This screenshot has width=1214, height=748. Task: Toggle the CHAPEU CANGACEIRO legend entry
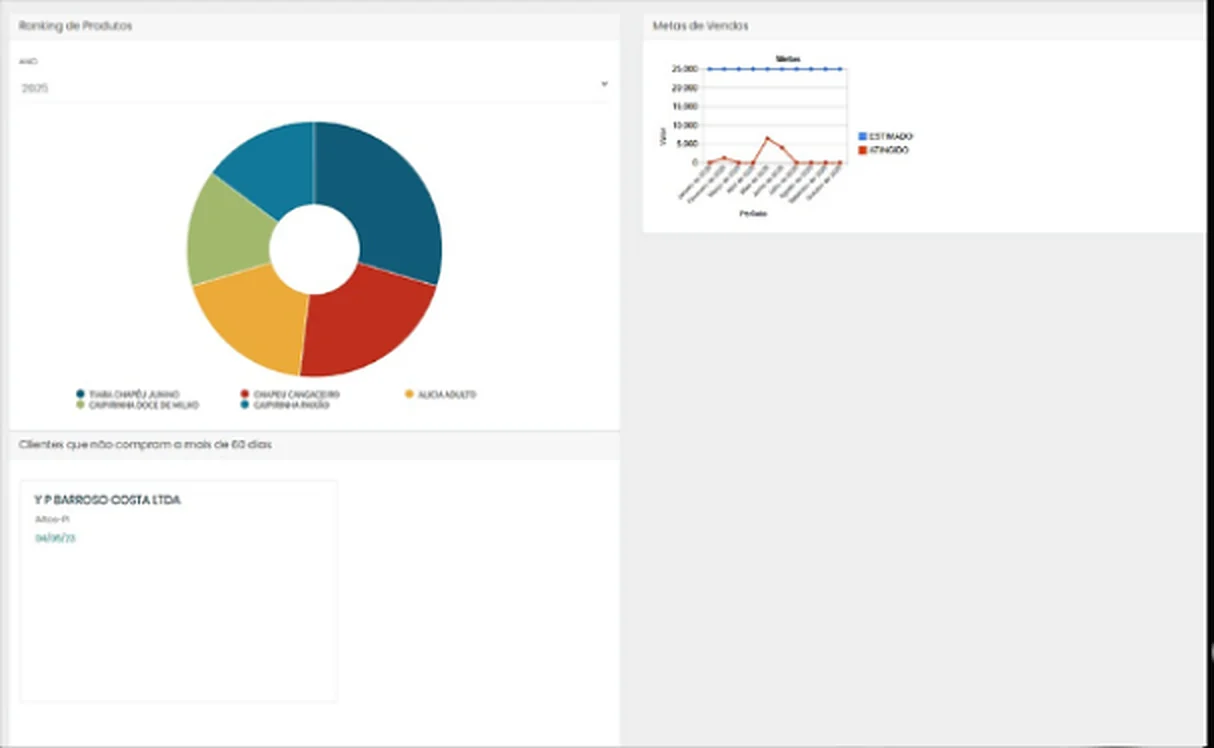coord(290,395)
